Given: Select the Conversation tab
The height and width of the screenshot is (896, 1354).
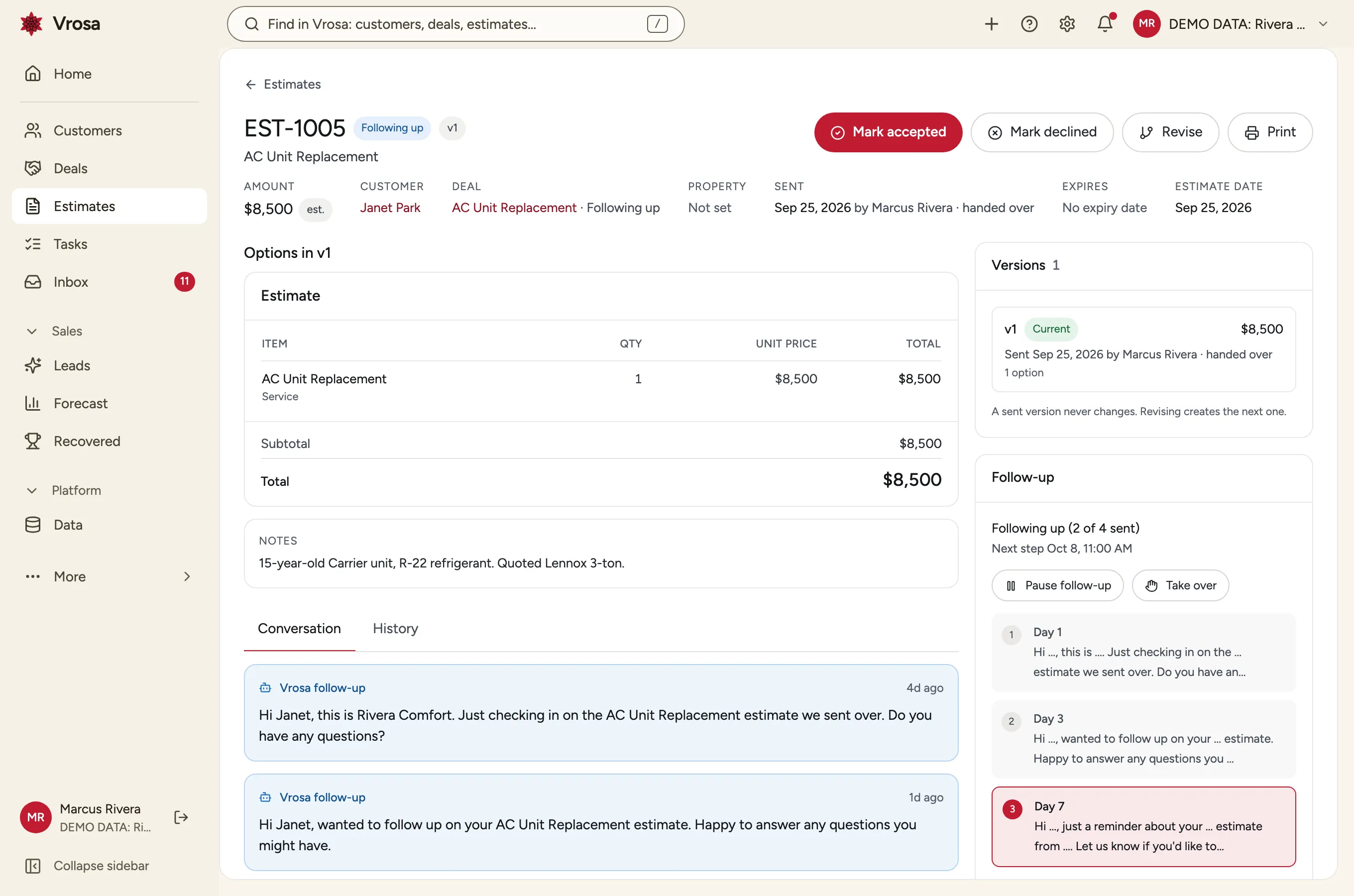Looking at the screenshot, I should 299,629.
